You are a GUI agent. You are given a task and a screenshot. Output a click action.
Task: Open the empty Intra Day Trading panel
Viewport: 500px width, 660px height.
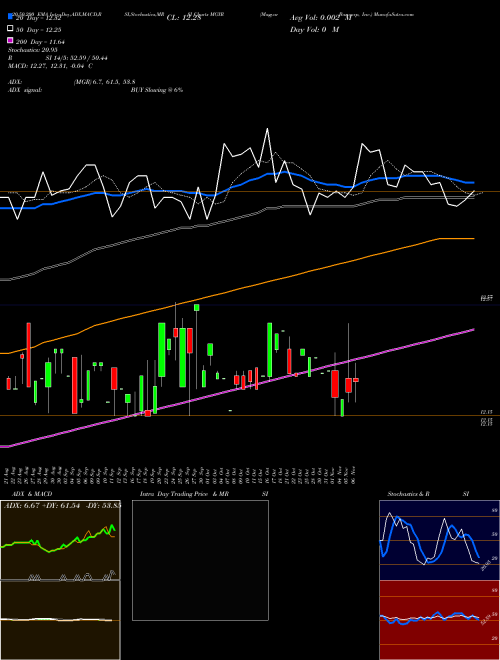click(x=200, y=560)
